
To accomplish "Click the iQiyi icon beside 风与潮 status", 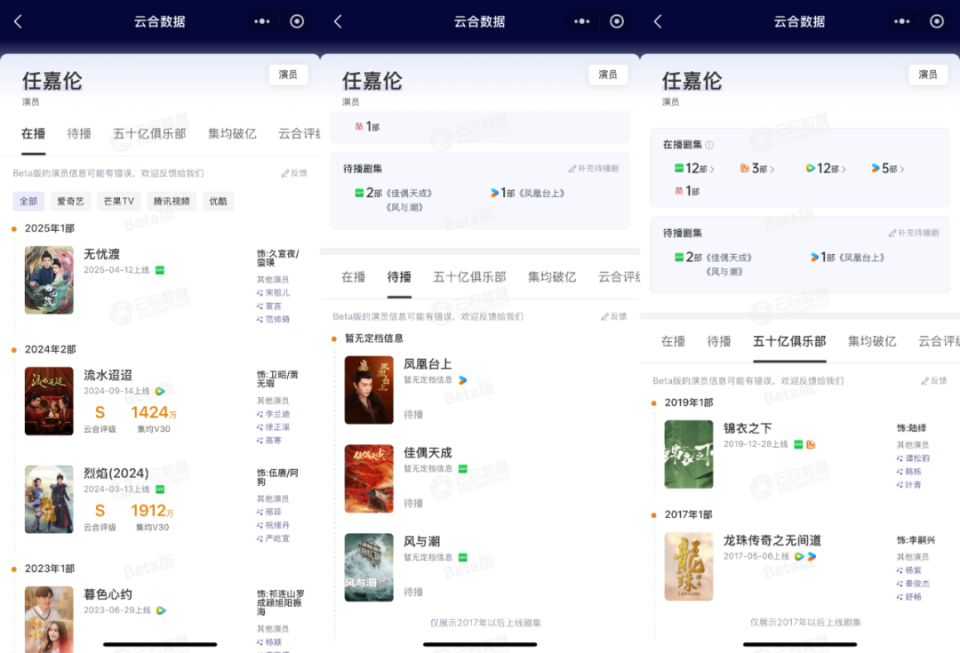I will pyautogui.click(x=463, y=558).
